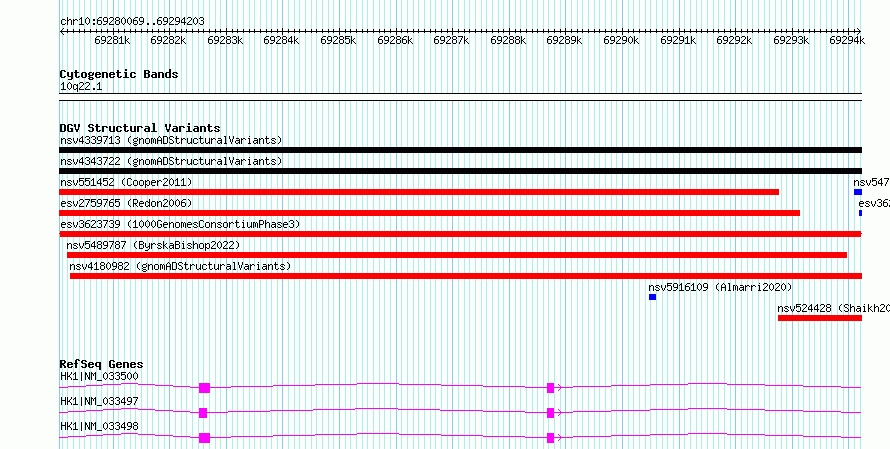Image resolution: width=890 pixels, height=449 pixels.
Task: Open nsv5489787 ByrskaBishop2022 red bar
Action: click(x=457, y=255)
